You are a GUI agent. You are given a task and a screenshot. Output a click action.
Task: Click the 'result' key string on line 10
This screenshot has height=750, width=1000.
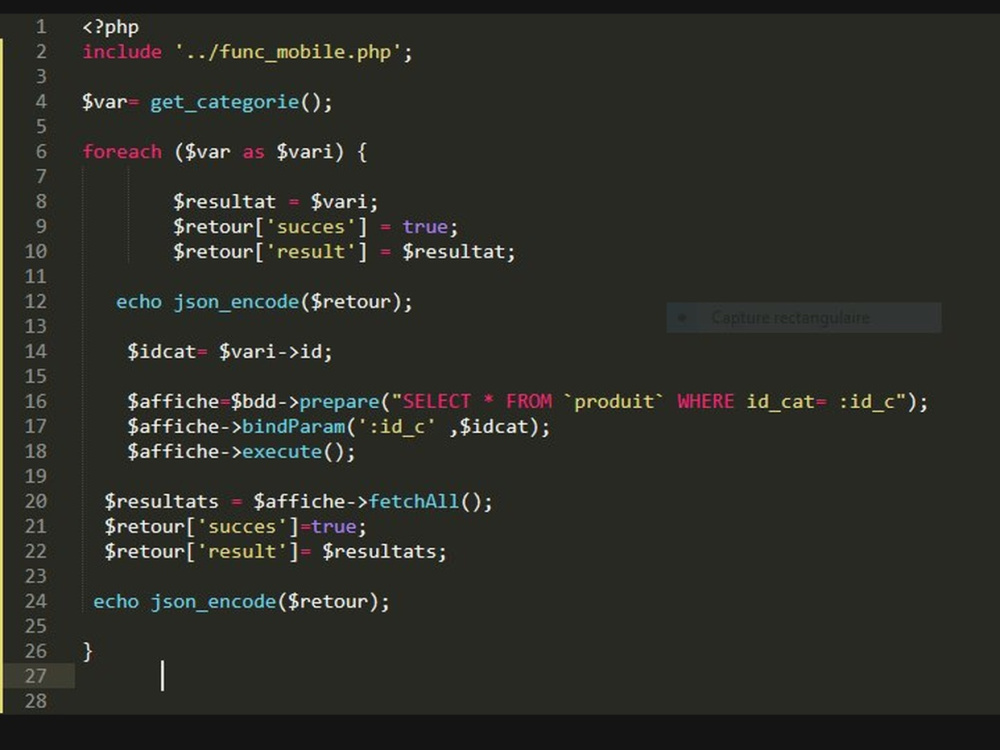coord(311,251)
